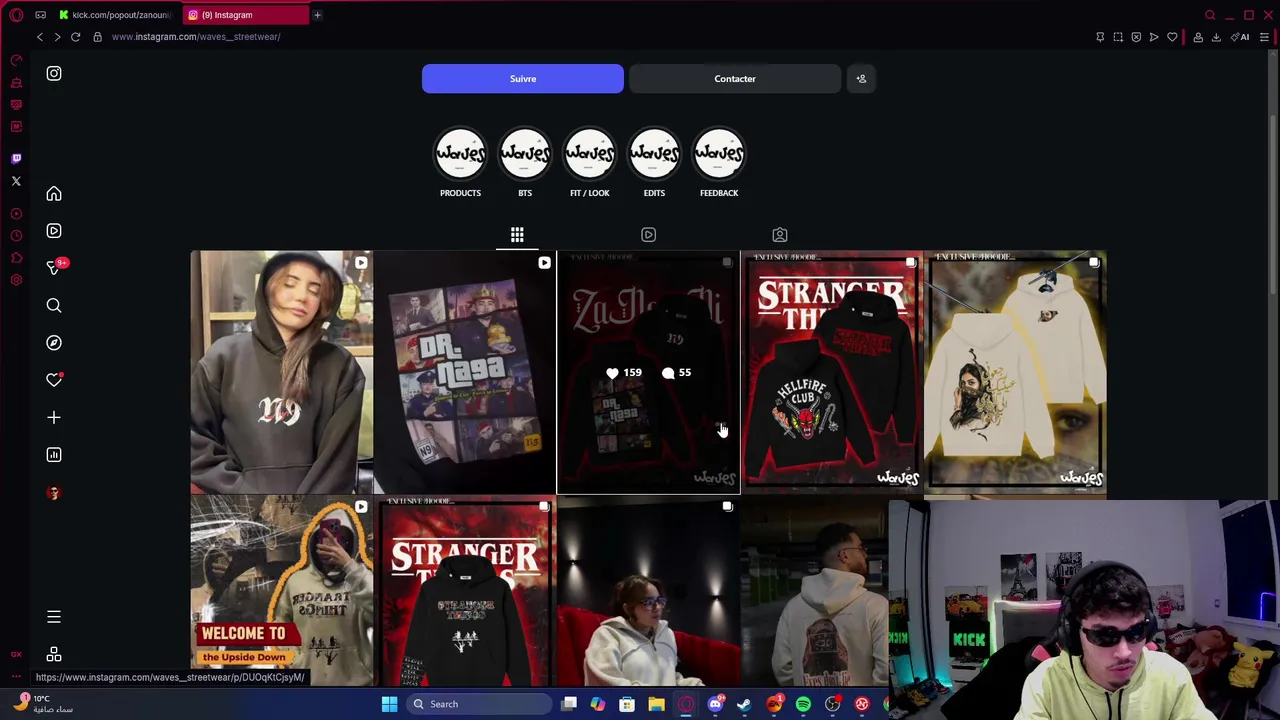The width and height of the screenshot is (1280, 720).
Task: Open X (Twitter) in the Opera sidebar
Action: point(16,181)
